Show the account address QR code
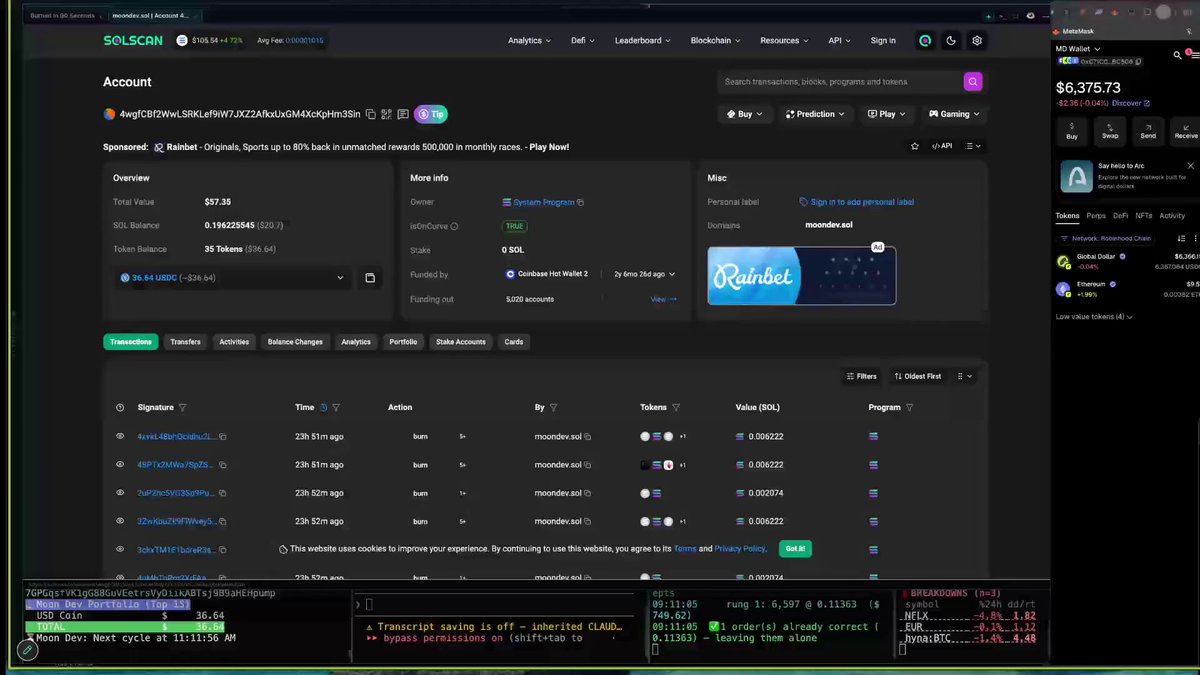Image resolution: width=1200 pixels, height=675 pixels. 386,114
